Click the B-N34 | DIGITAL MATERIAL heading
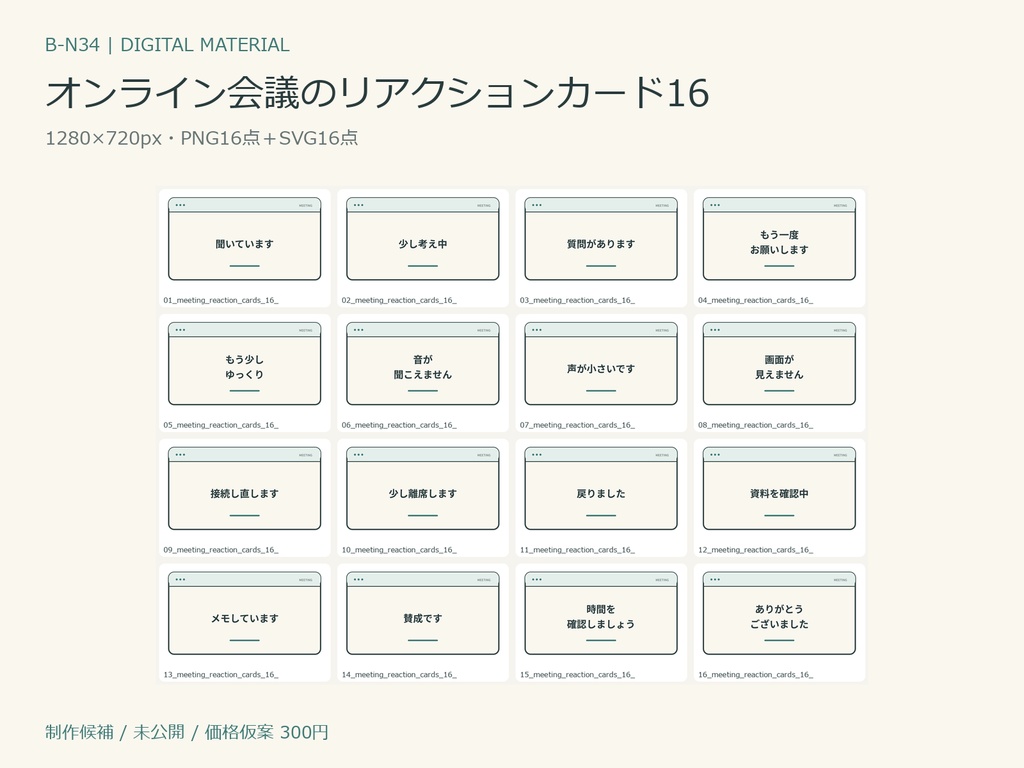Viewport: 1024px width, 768px height. [167, 45]
